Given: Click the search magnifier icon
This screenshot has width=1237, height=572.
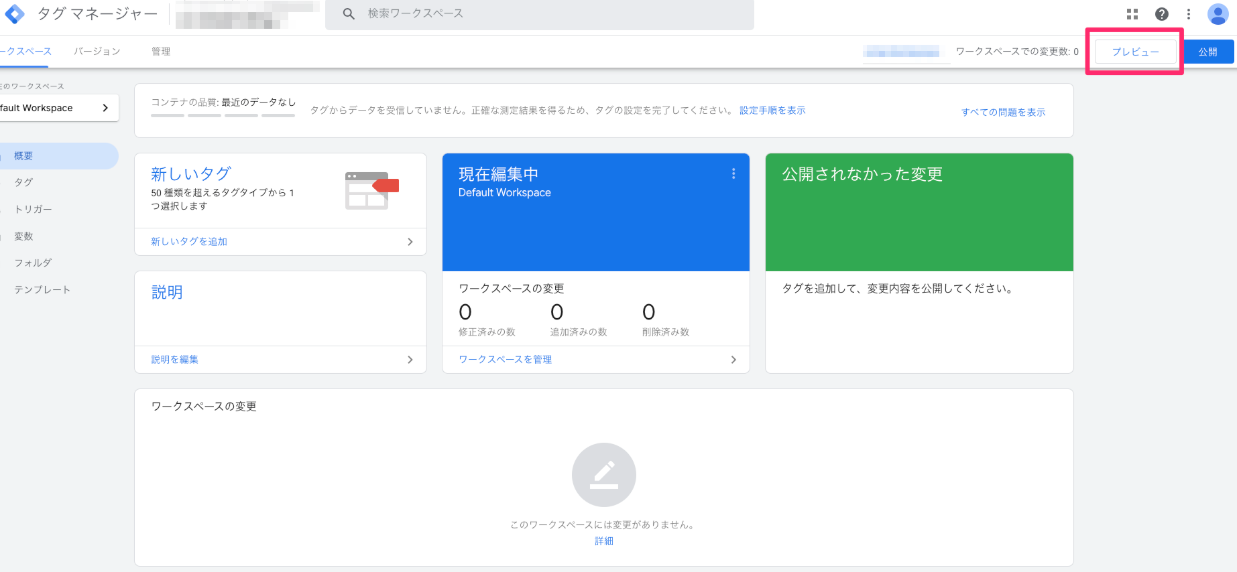Looking at the screenshot, I should point(349,14).
